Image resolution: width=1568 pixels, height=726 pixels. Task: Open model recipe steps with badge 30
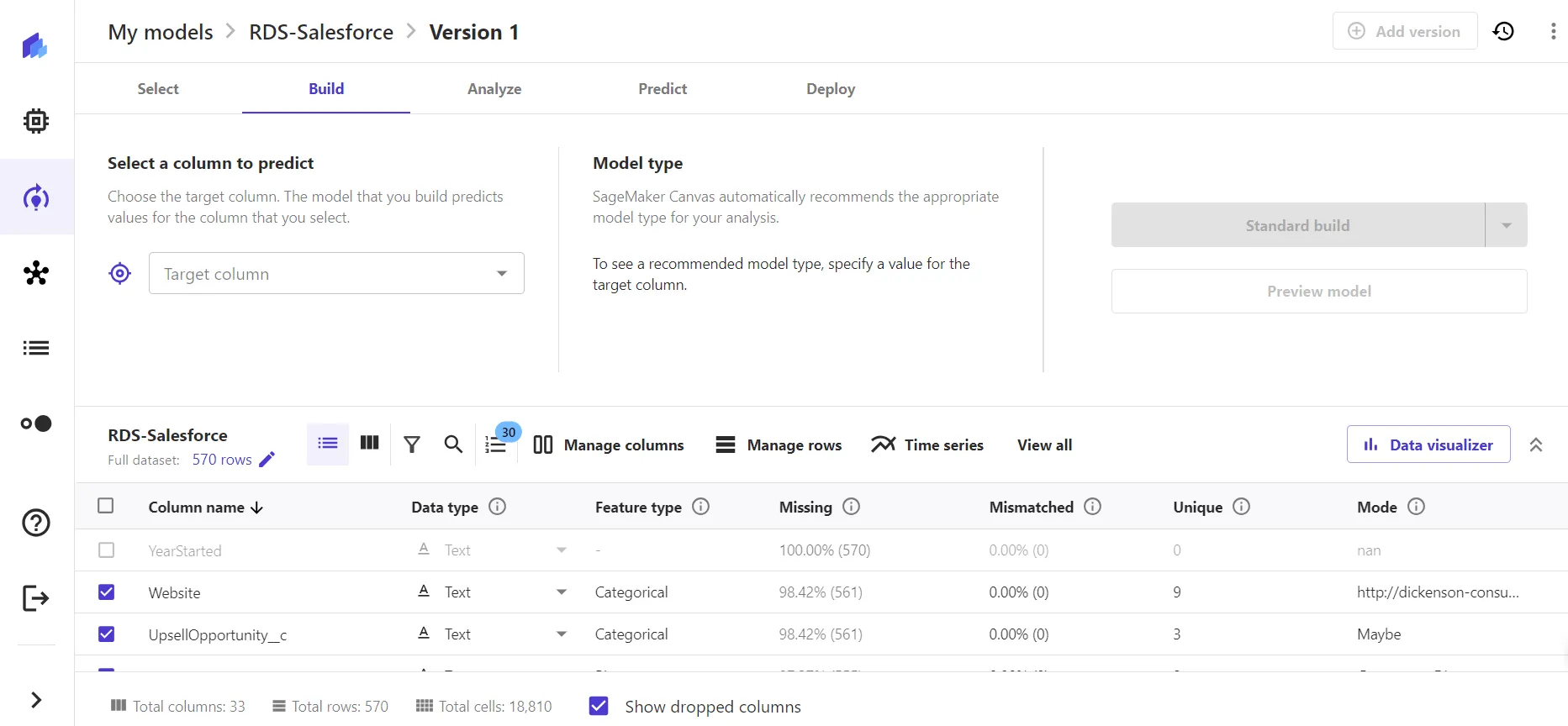pos(497,445)
